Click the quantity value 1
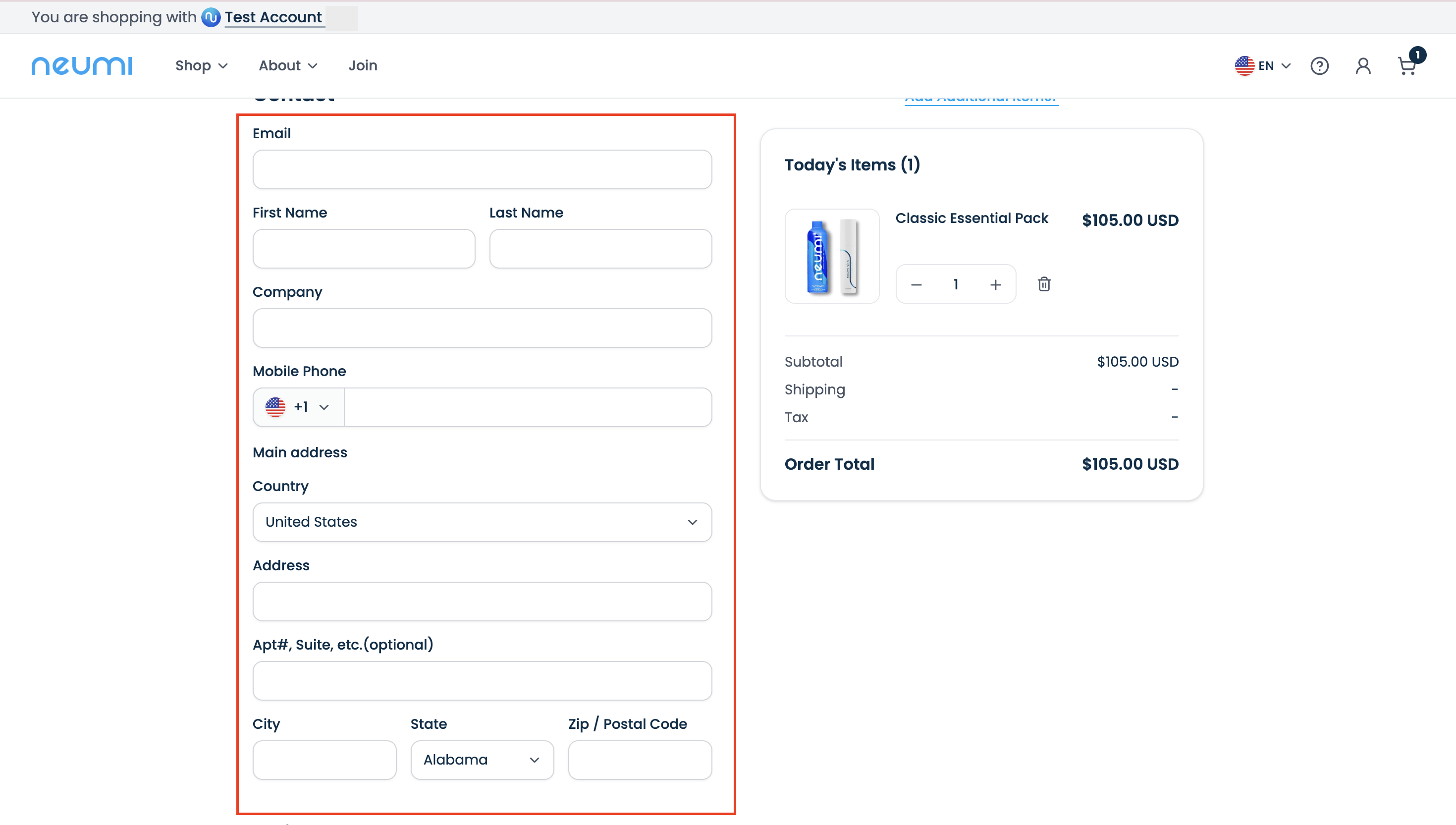The image size is (1456, 825). 956,284
